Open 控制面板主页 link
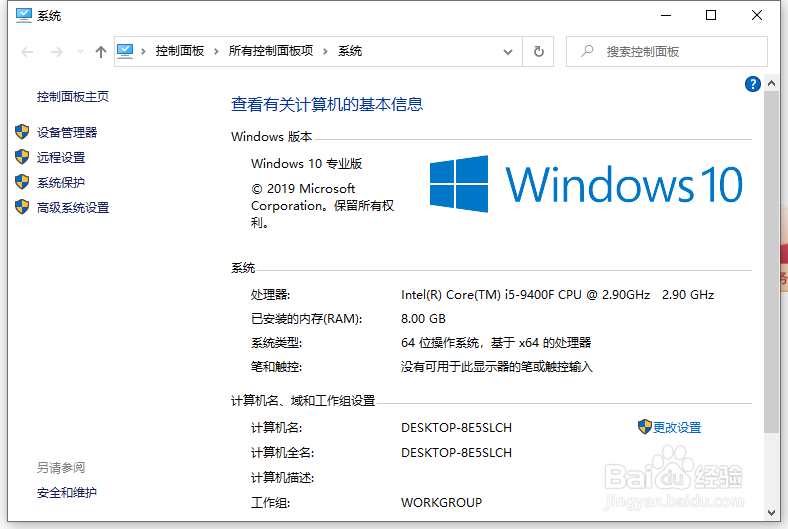Viewport: 788px width, 529px height. click(73, 96)
